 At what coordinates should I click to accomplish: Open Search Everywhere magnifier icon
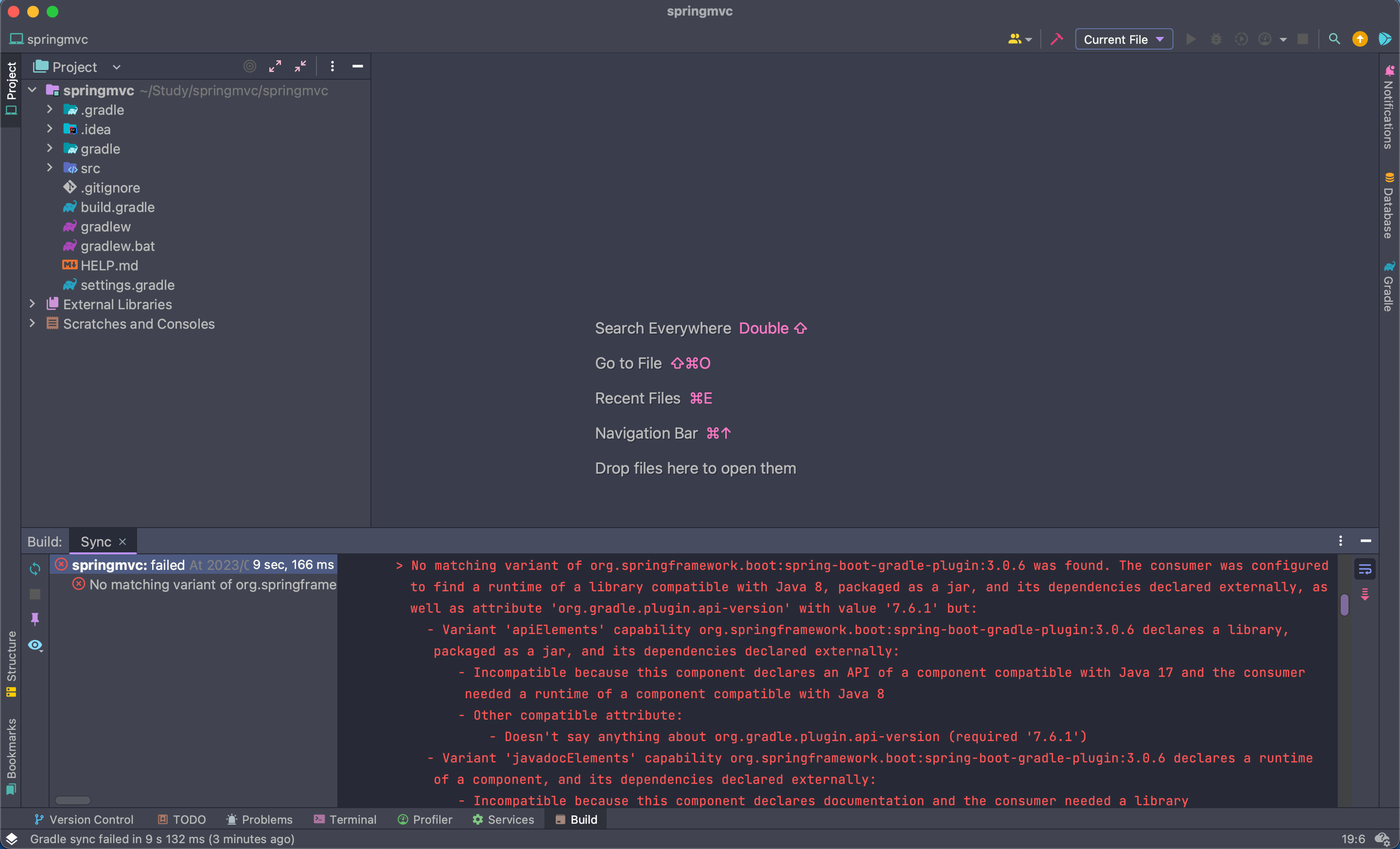pos(1334,39)
